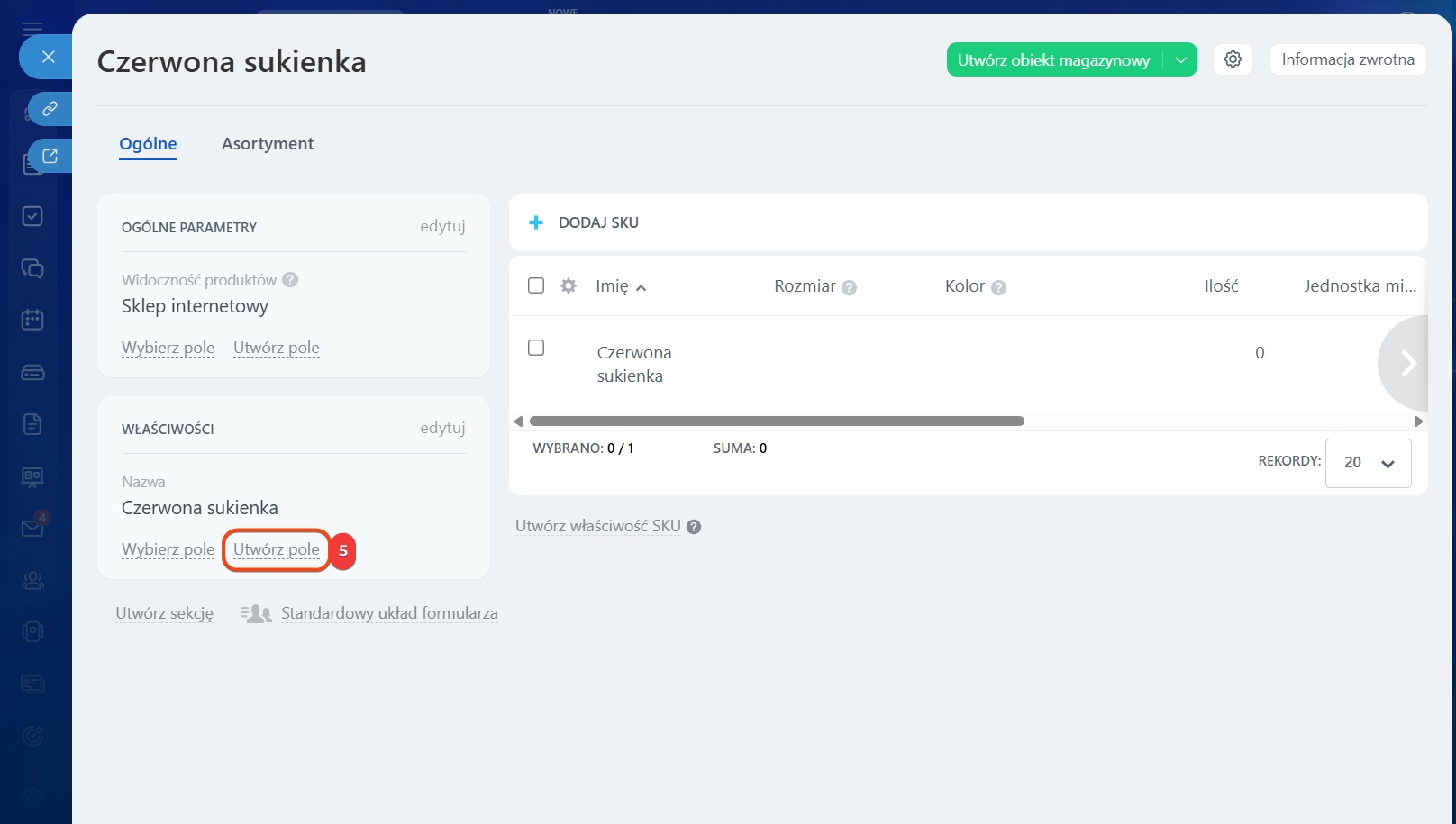Open the Rekordy 20 page size dropdown
This screenshot has height=824, width=1456.
click(1368, 463)
